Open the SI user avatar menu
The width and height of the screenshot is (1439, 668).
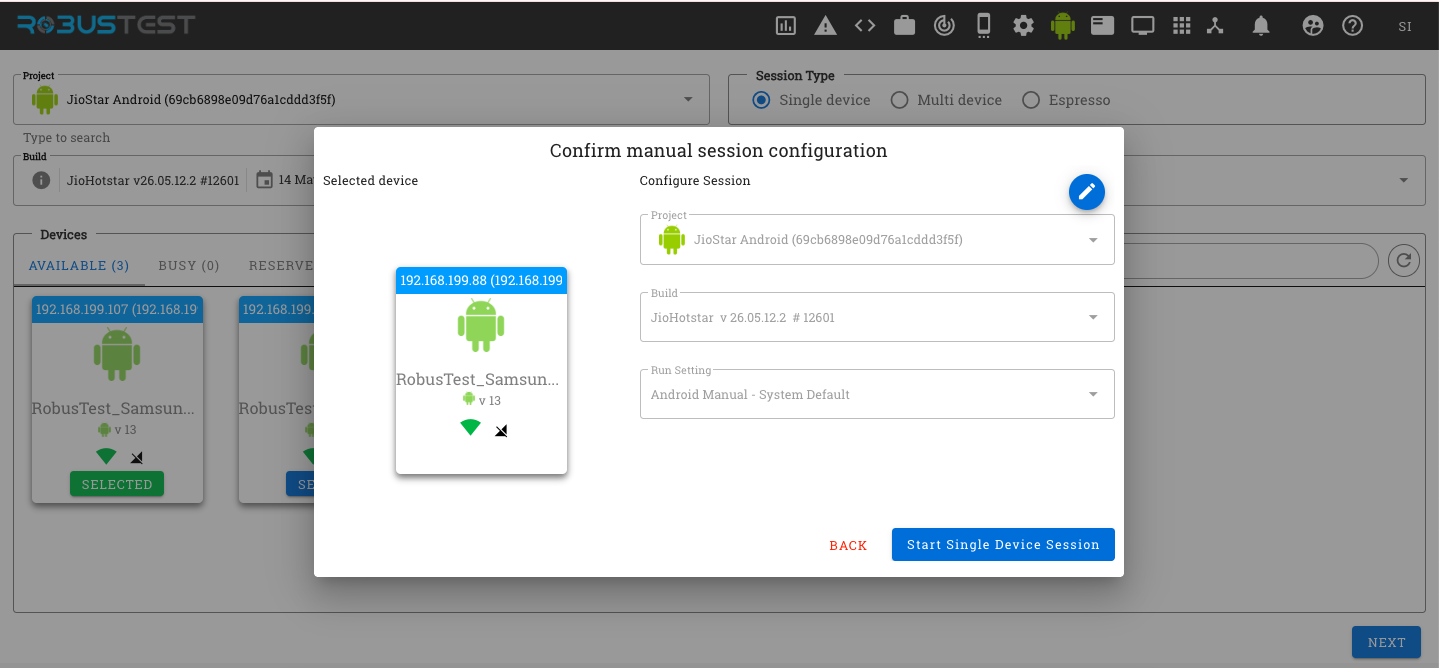(1405, 26)
